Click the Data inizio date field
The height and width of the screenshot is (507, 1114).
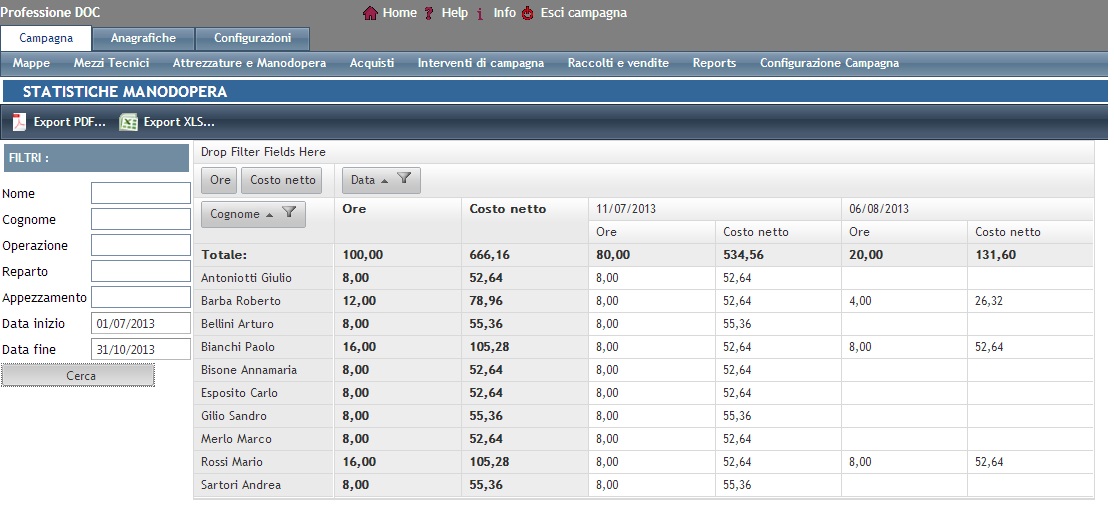tap(140, 323)
